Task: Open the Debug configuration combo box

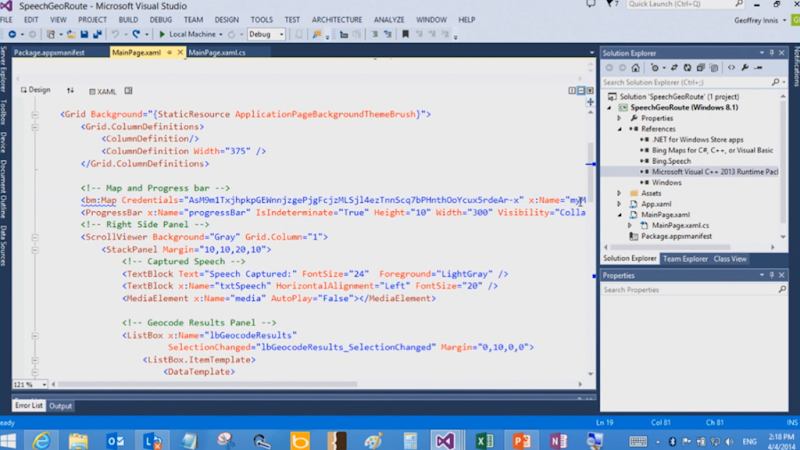Action: [x=266, y=34]
